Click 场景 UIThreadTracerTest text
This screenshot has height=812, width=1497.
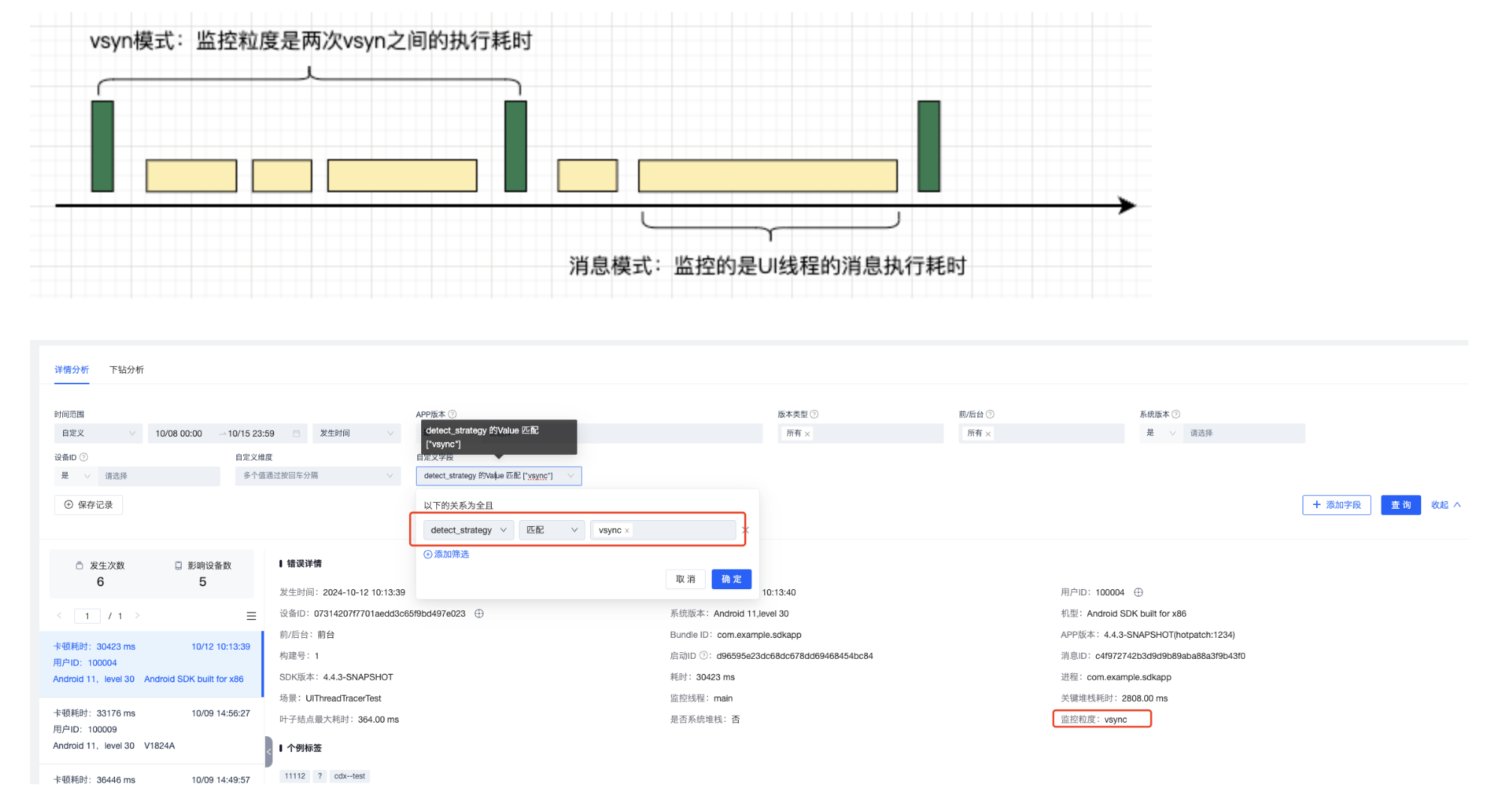click(x=343, y=699)
